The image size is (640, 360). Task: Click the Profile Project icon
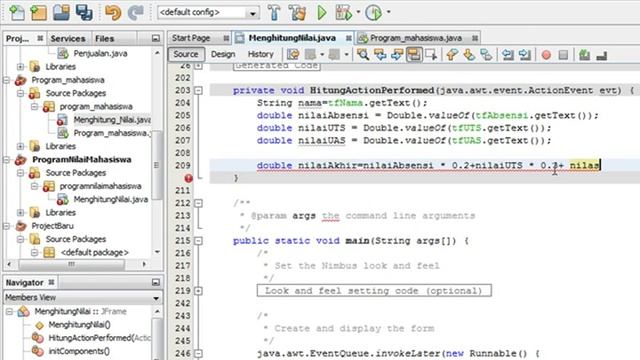[373, 13]
